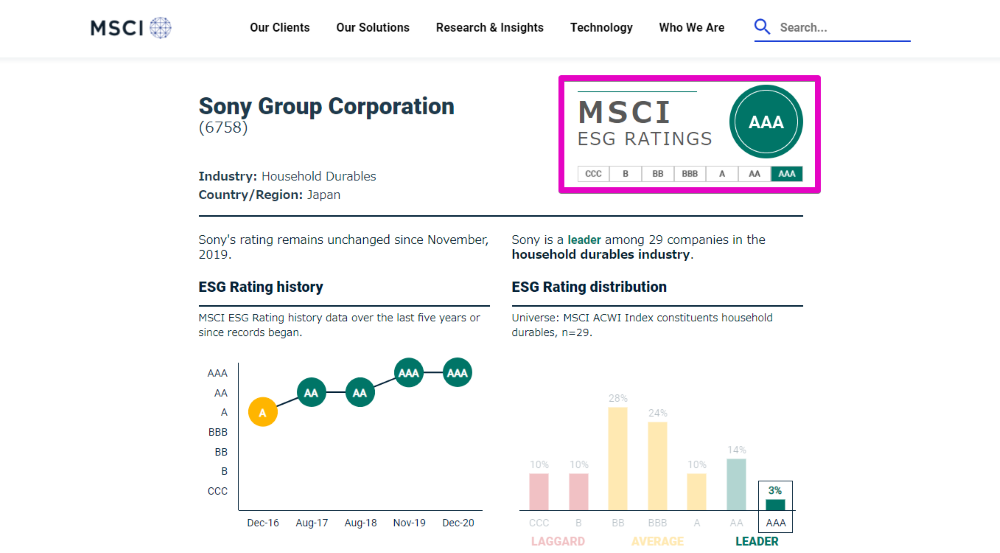Click the BB 28% distribution bar
The height and width of the screenshot is (553, 1000).
coord(618,458)
